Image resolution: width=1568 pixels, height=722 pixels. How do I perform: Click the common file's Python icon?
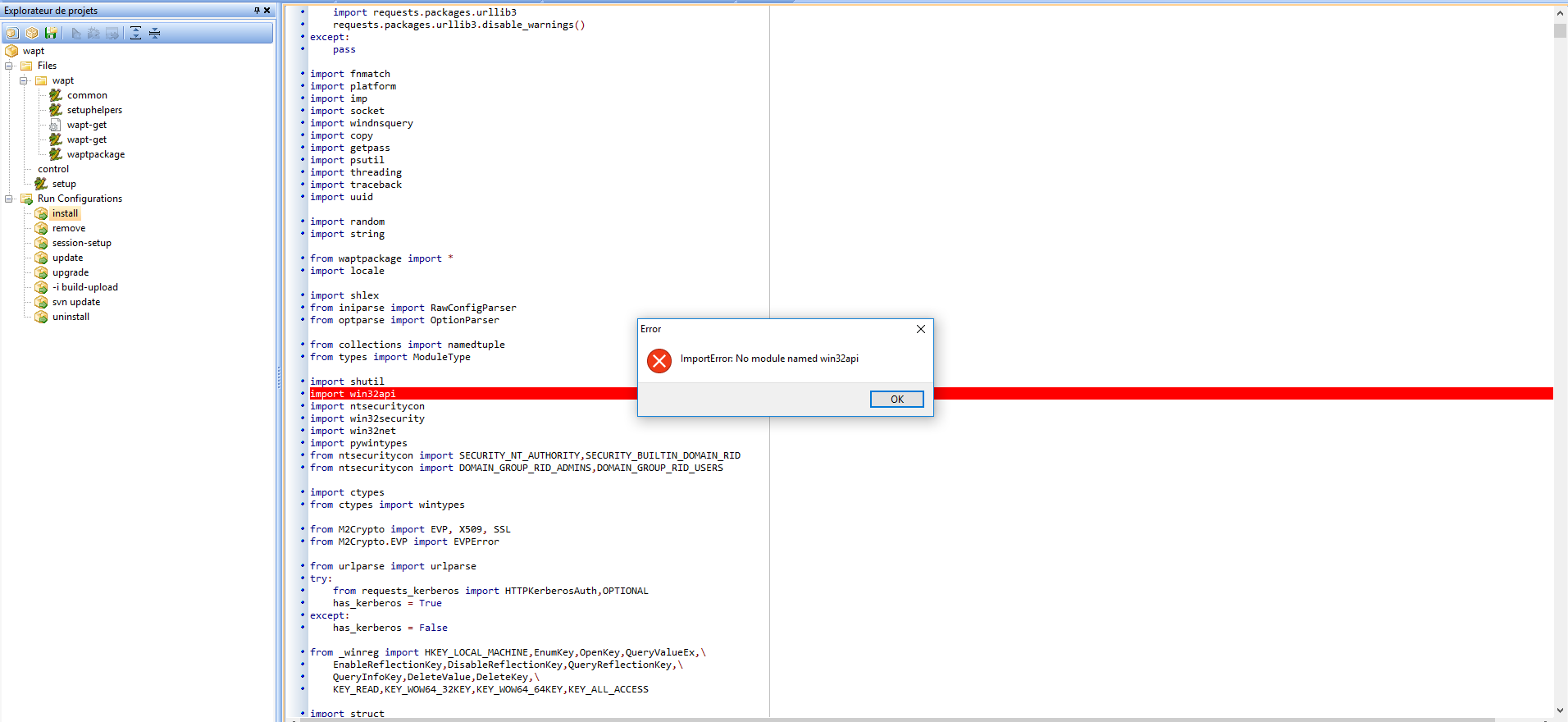pyautogui.click(x=56, y=95)
